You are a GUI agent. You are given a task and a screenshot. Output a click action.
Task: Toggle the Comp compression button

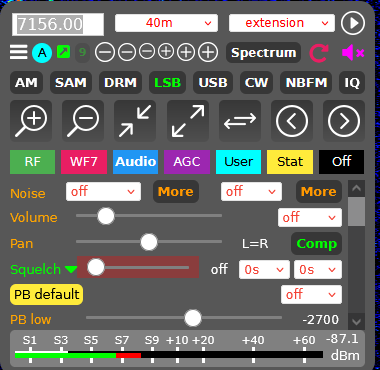(x=316, y=244)
